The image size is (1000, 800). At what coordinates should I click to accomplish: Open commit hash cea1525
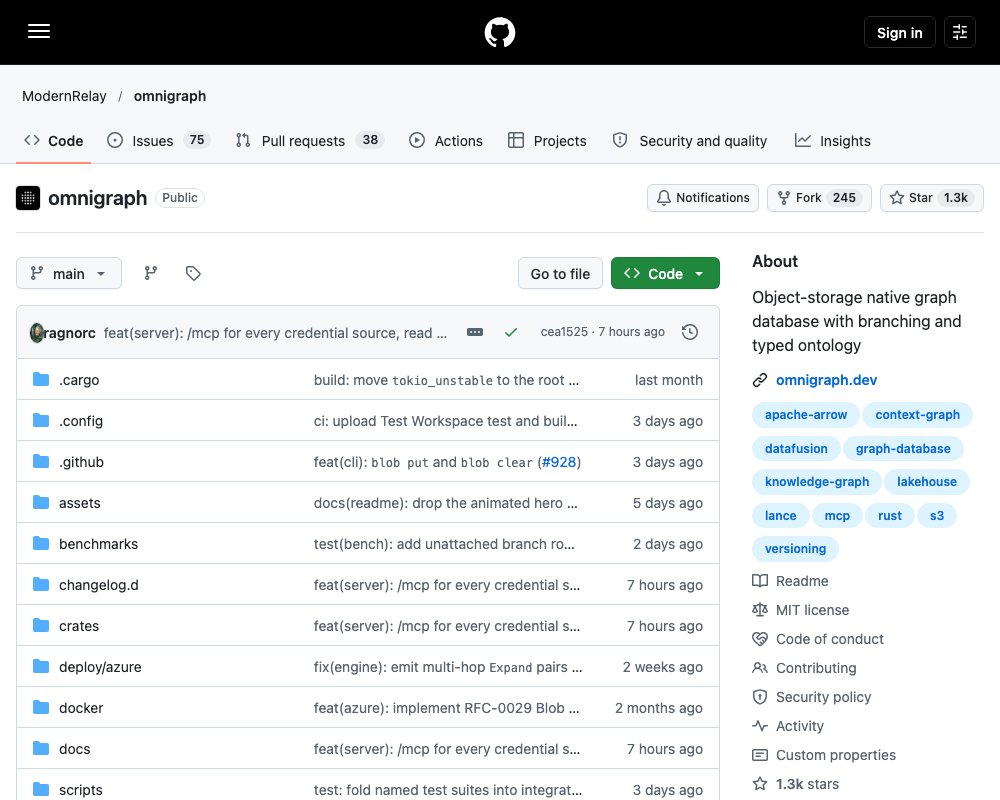tap(564, 332)
